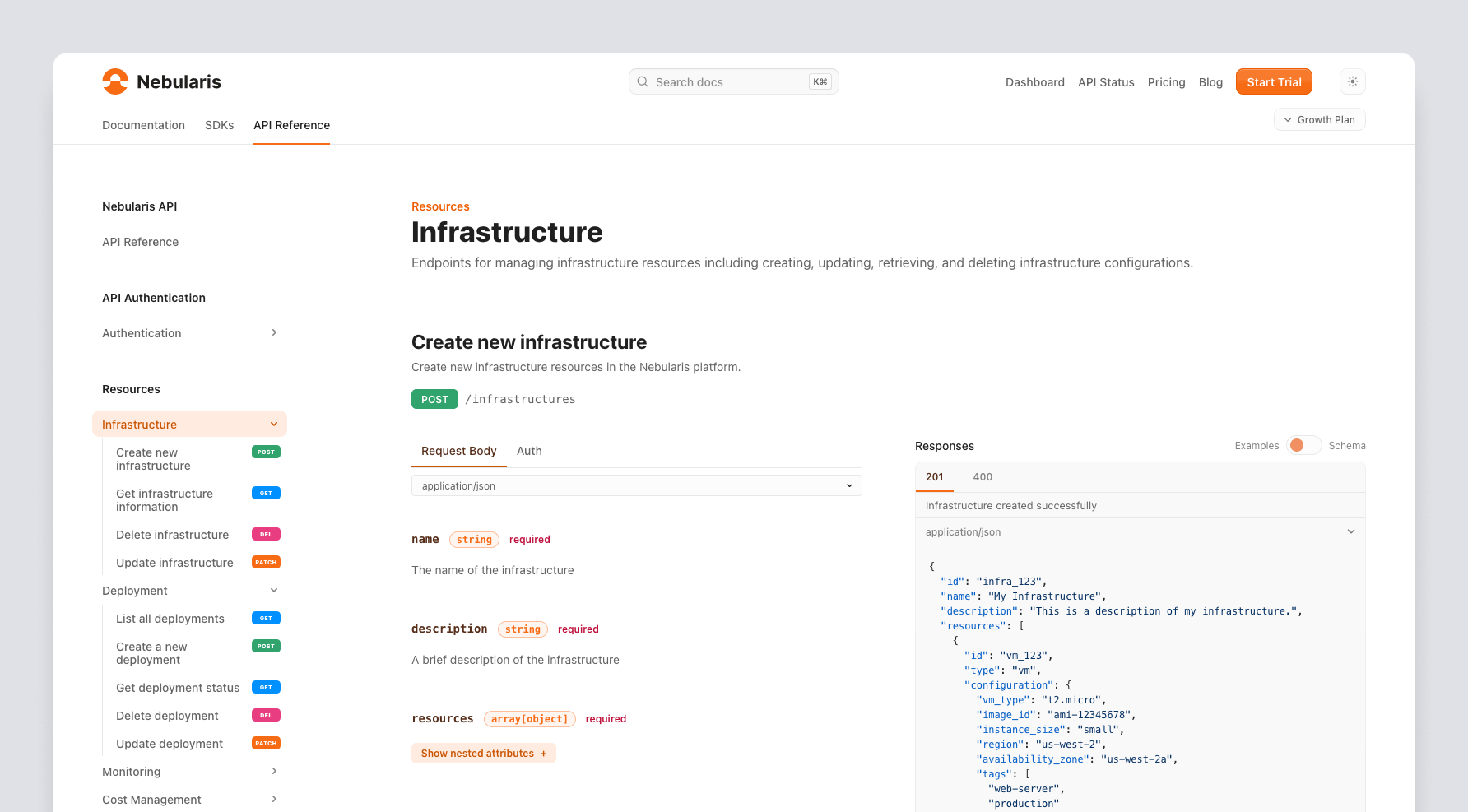This screenshot has width=1468, height=812.
Task: Click the GET badge on List all deployments
Action: 265,618
